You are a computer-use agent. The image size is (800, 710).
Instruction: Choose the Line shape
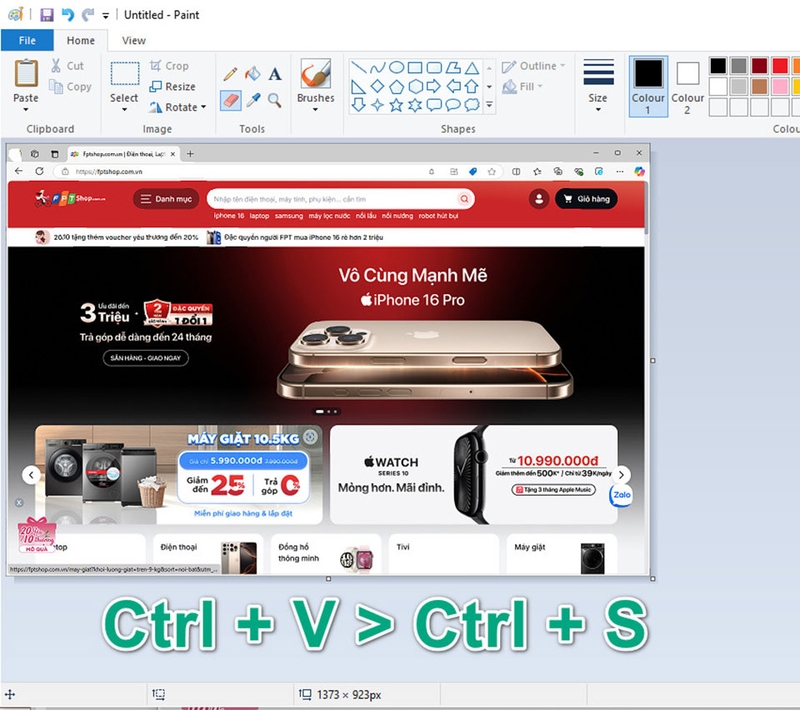[359, 67]
